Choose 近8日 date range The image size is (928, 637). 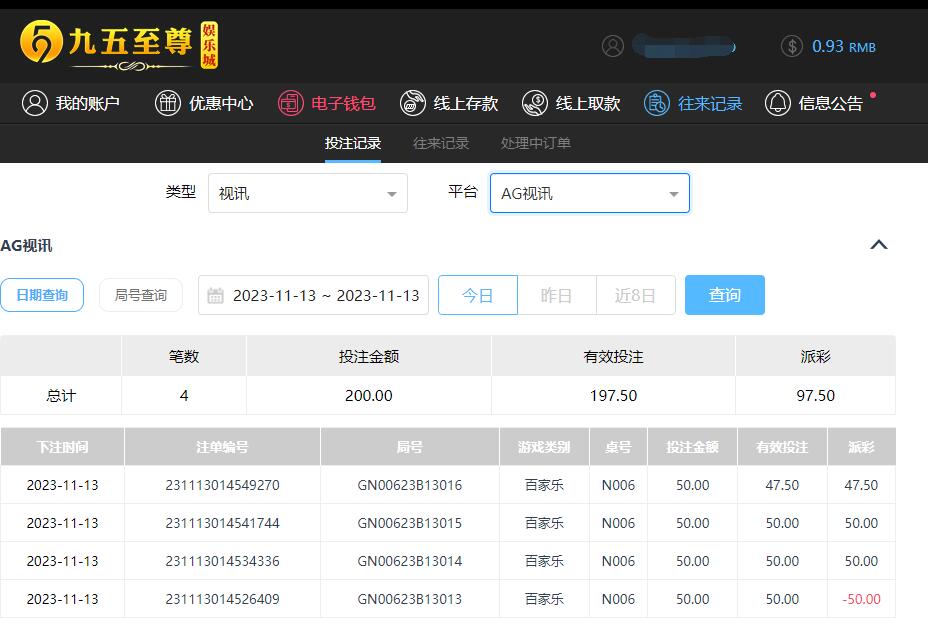pyautogui.click(x=636, y=295)
